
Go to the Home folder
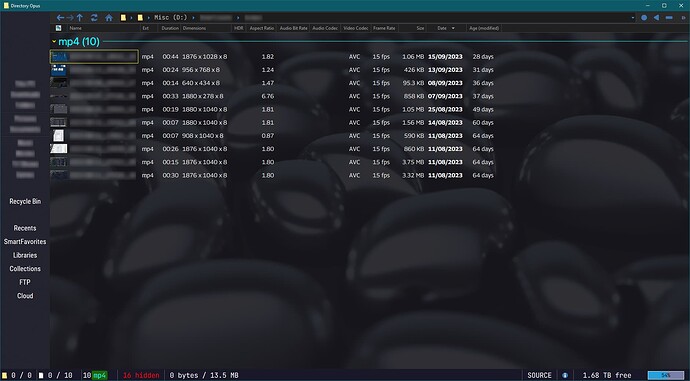point(109,18)
